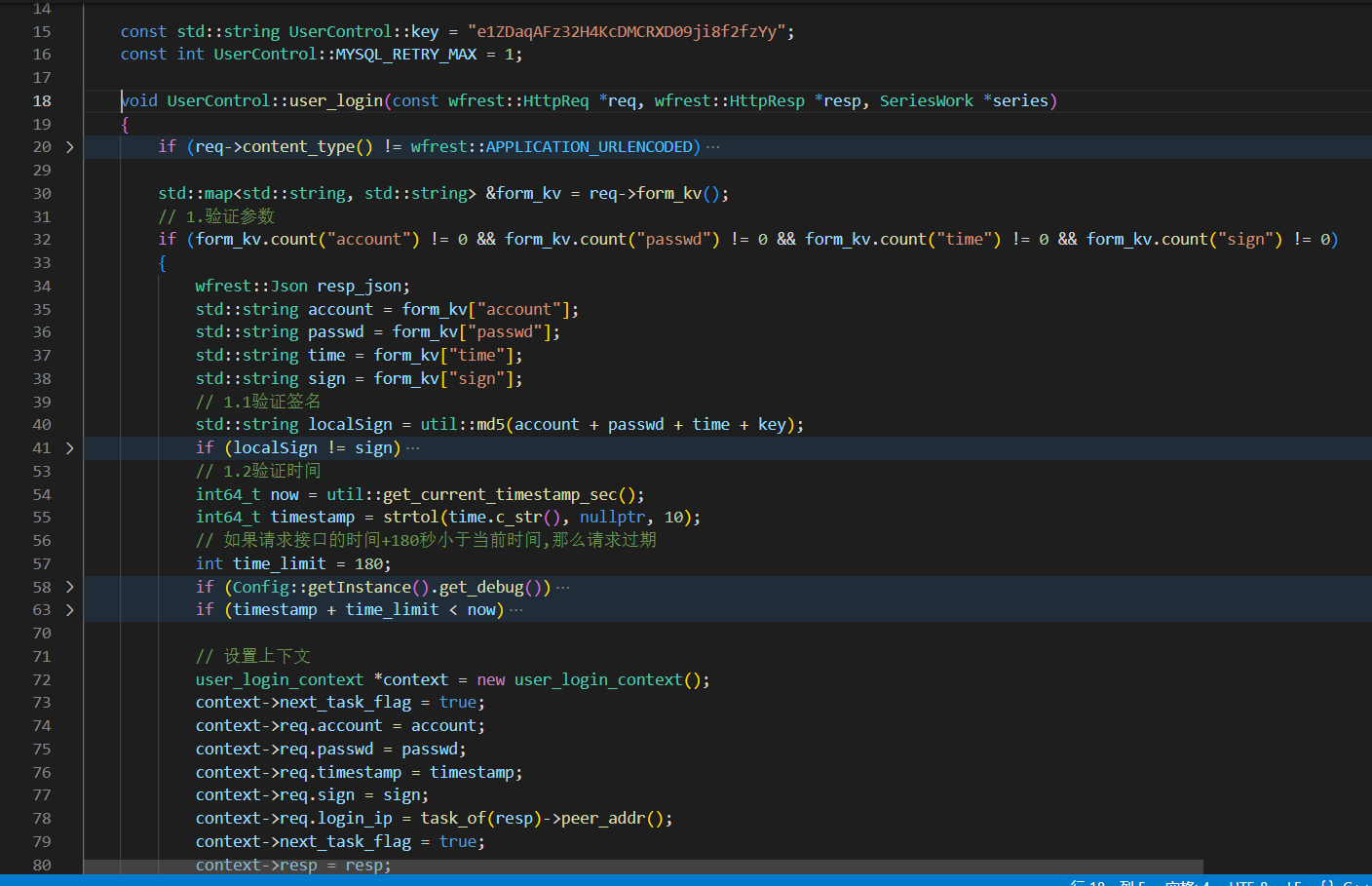Click the nullptr keyword on line 55

click(613, 517)
